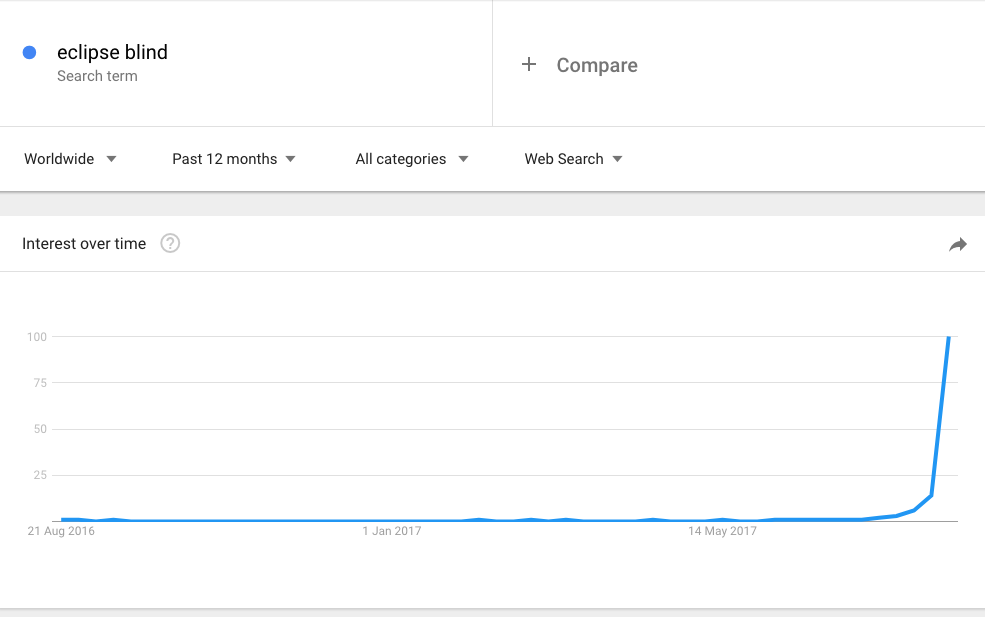Click the Search term label
This screenshot has height=617, width=985.
[97, 76]
